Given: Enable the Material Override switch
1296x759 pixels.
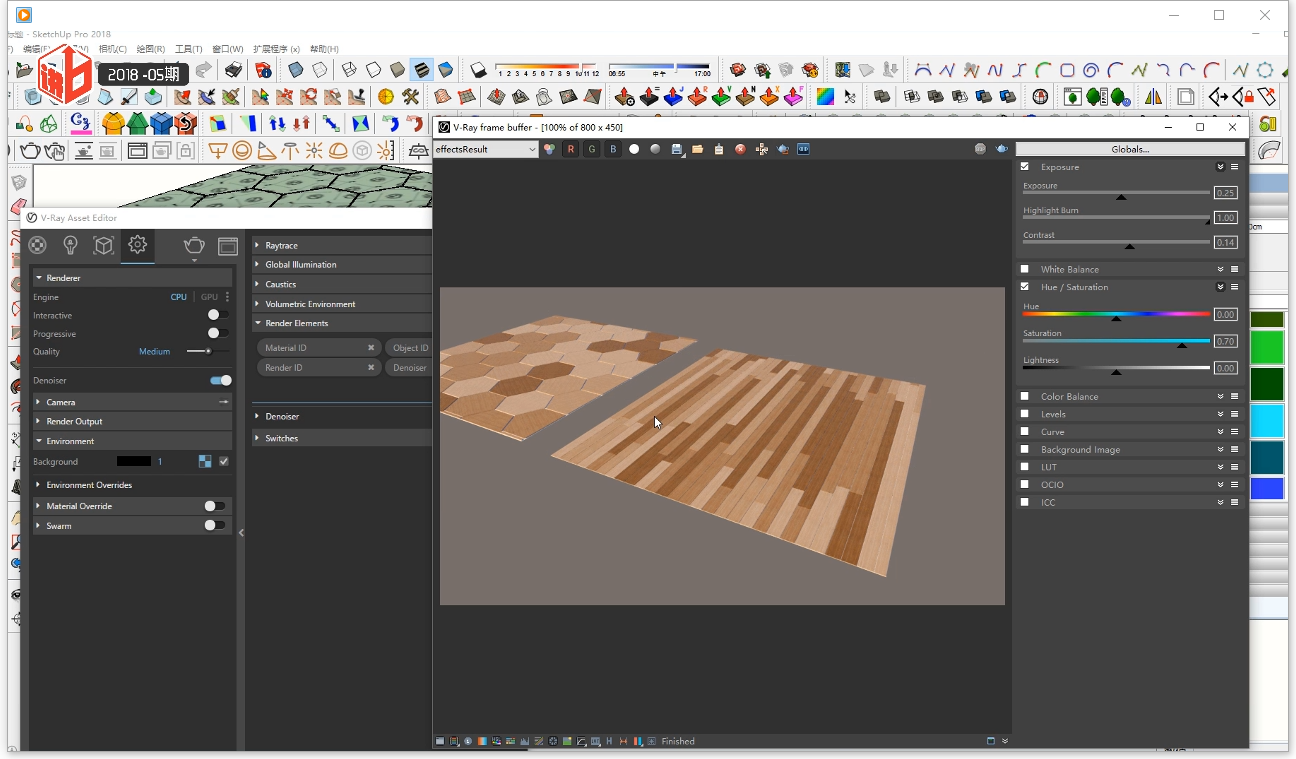Looking at the screenshot, I should (214, 506).
